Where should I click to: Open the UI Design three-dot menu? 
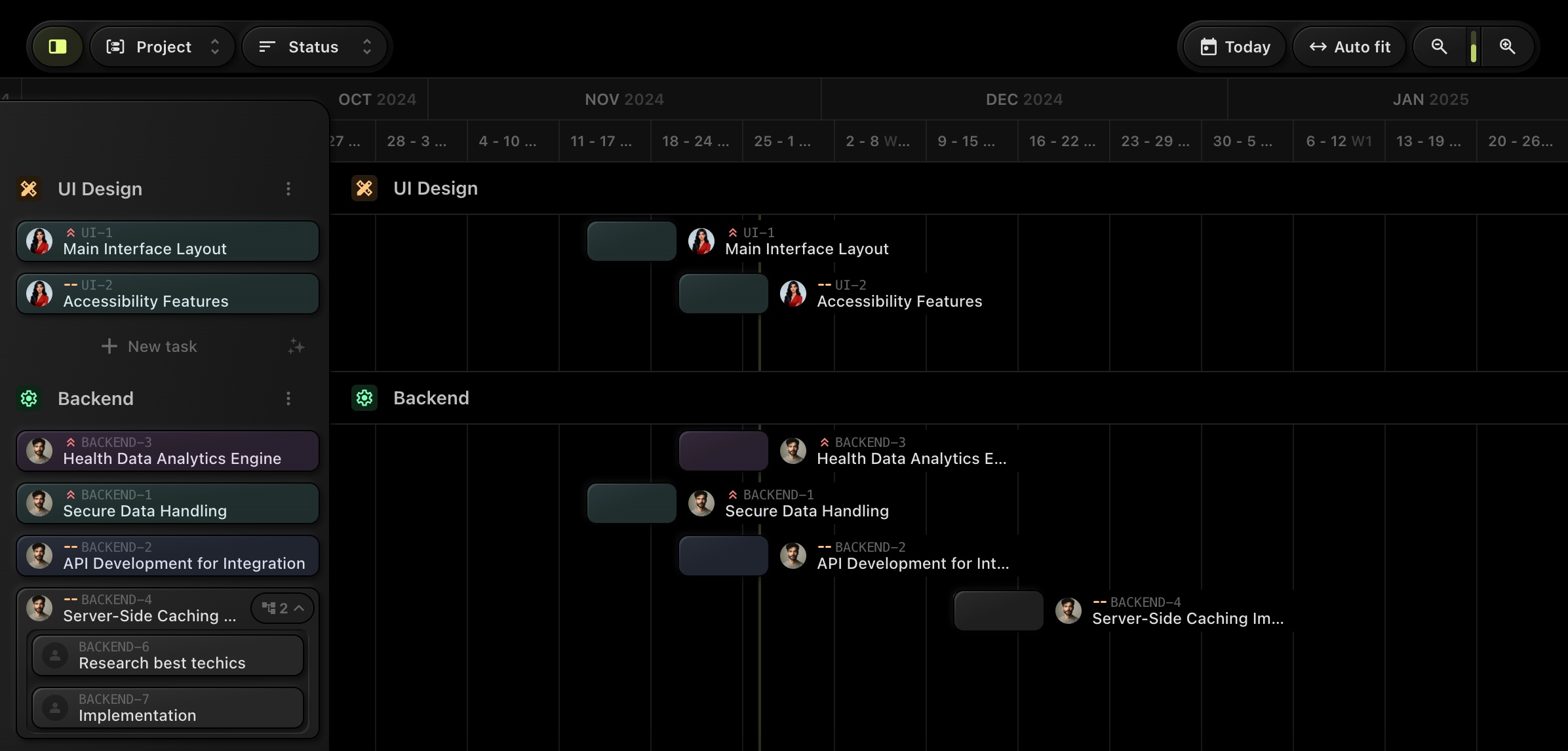[x=288, y=189]
